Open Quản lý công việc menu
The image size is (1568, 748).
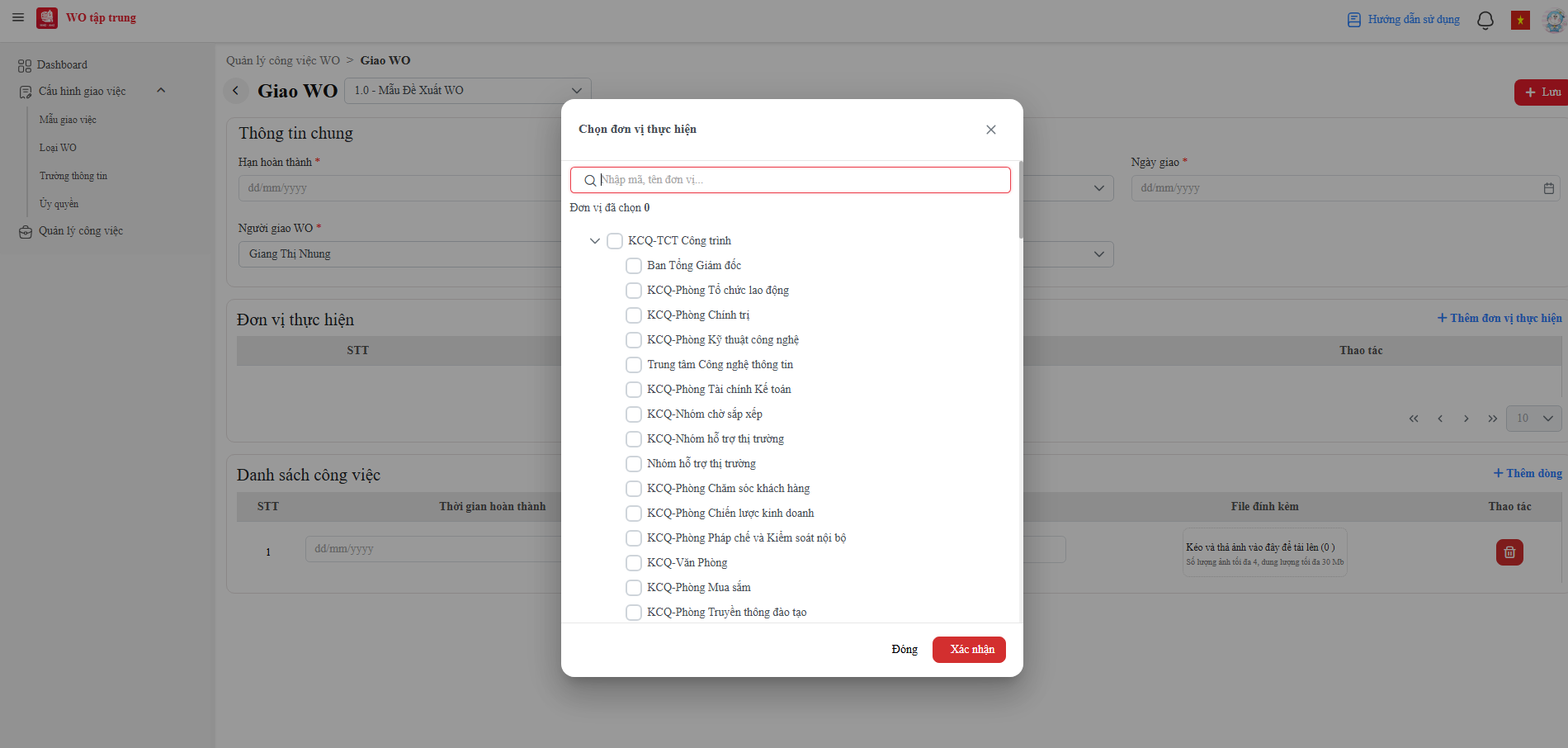(x=81, y=231)
